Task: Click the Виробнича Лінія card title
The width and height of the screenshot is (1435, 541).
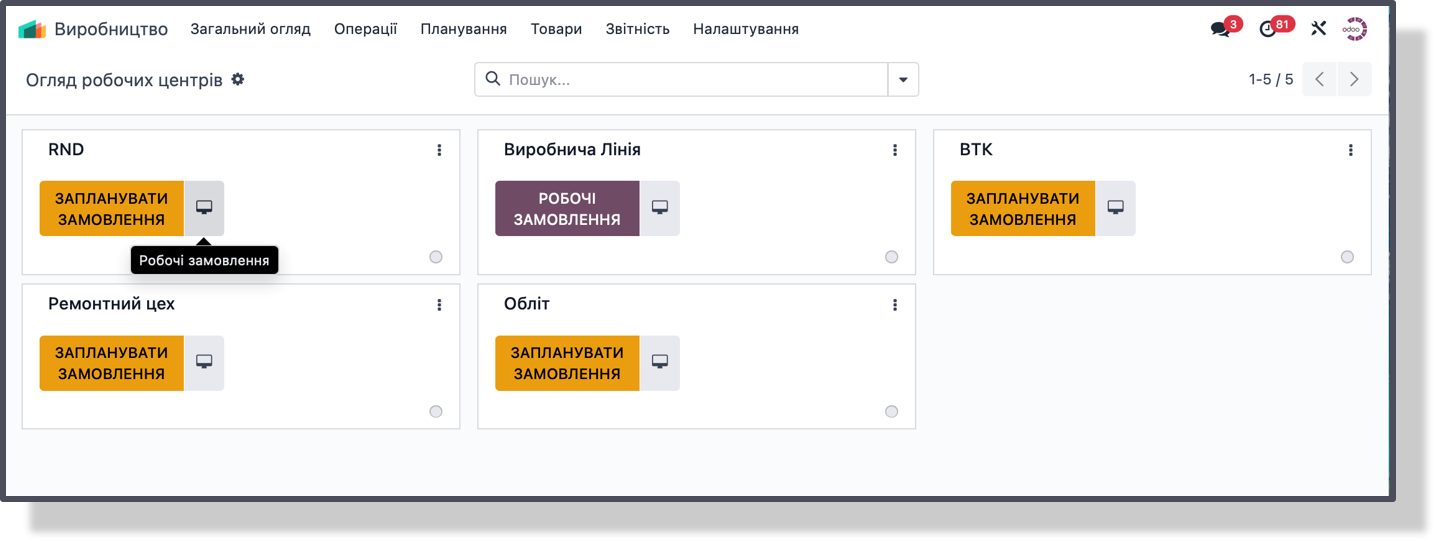Action: [572, 150]
